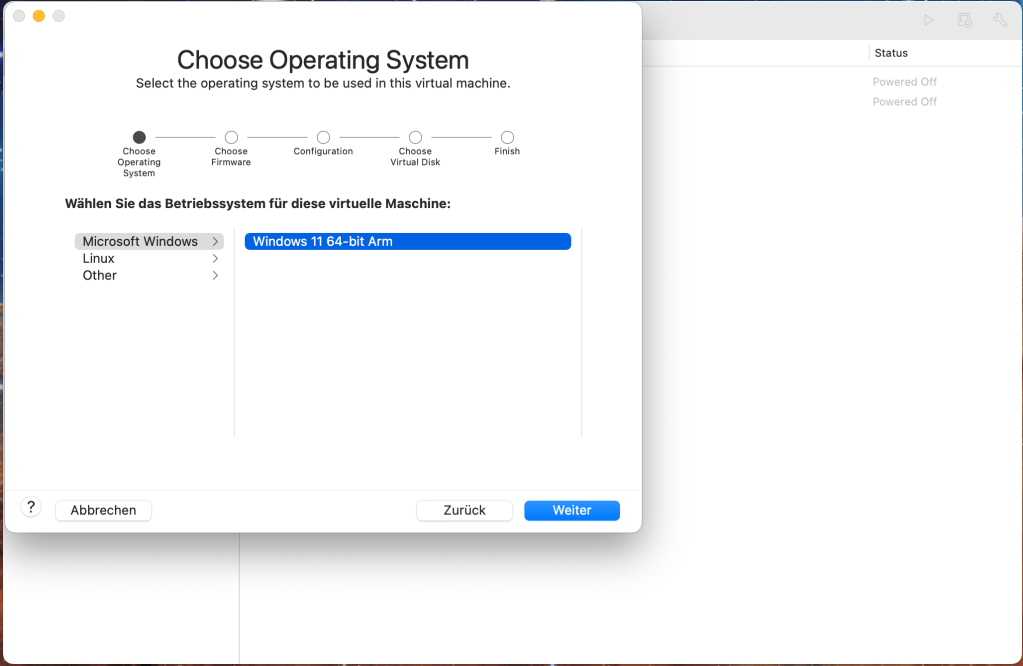The height and width of the screenshot is (666, 1023).
Task: Select Windows 11 64-bit Arm
Action: pyautogui.click(x=407, y=241)
